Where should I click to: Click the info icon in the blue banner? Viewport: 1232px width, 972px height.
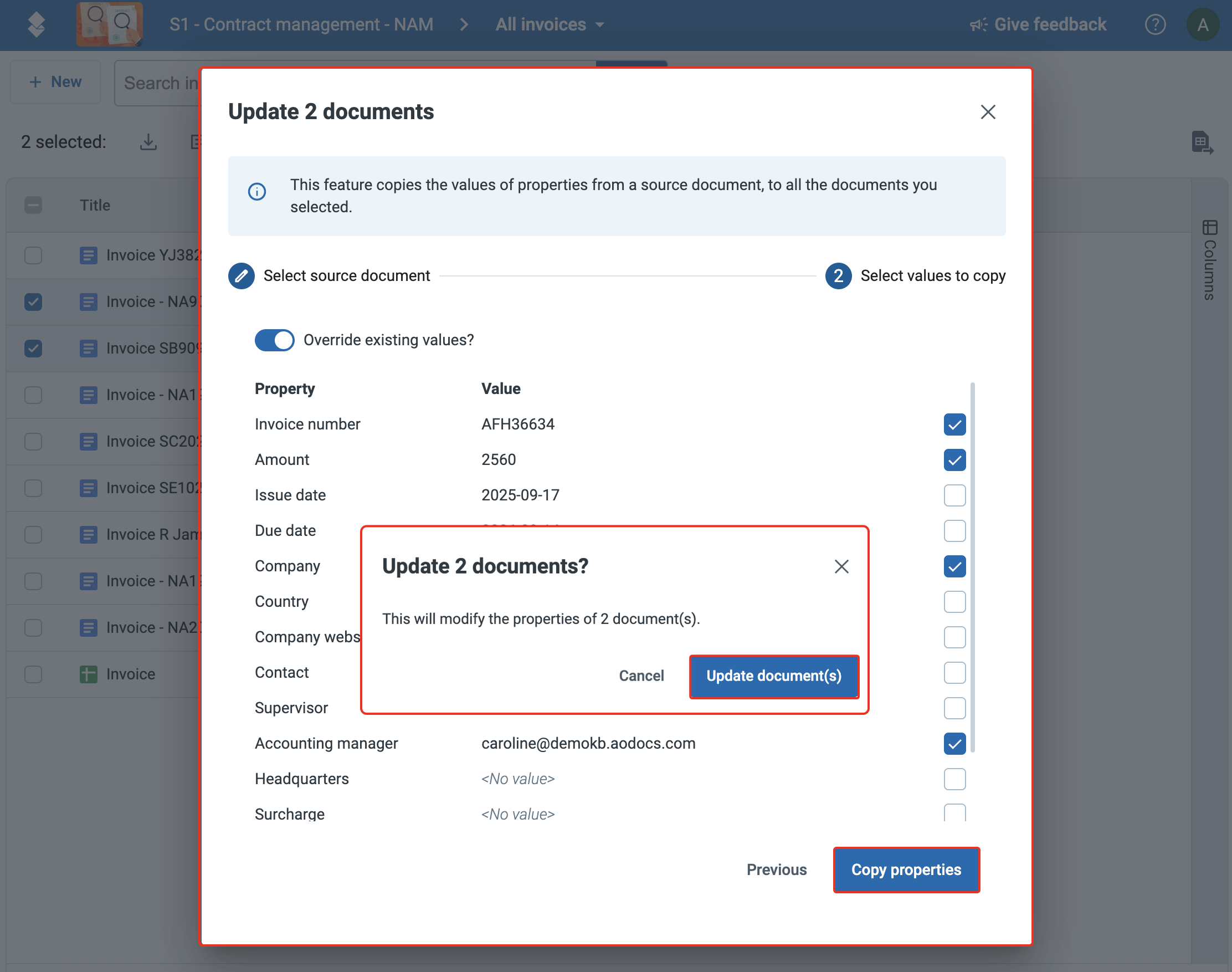257,192
